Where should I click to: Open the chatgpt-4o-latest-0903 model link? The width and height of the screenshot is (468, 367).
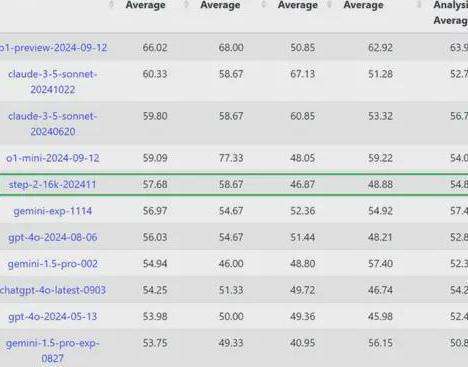pyautogui.click(x=53, y=290)
